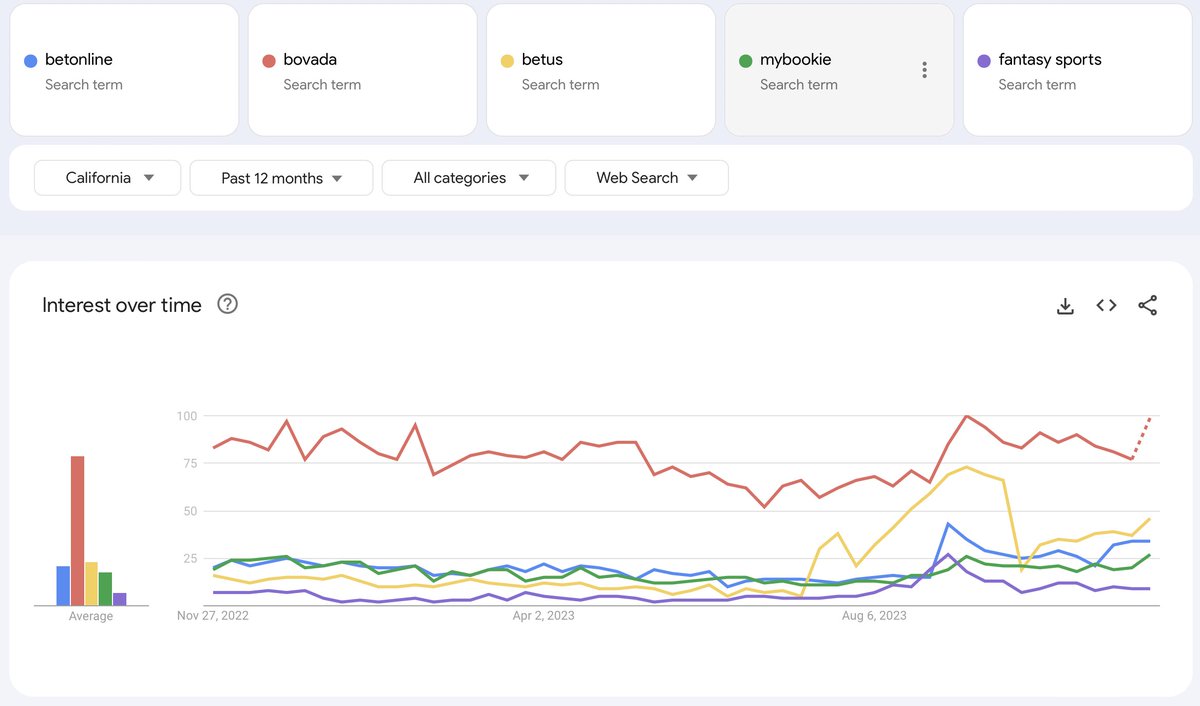Image resolution: width=1200 pixels, height=706 pixels.
Task: Click the Apr 2, 2023 axis label
Action: 543,616
